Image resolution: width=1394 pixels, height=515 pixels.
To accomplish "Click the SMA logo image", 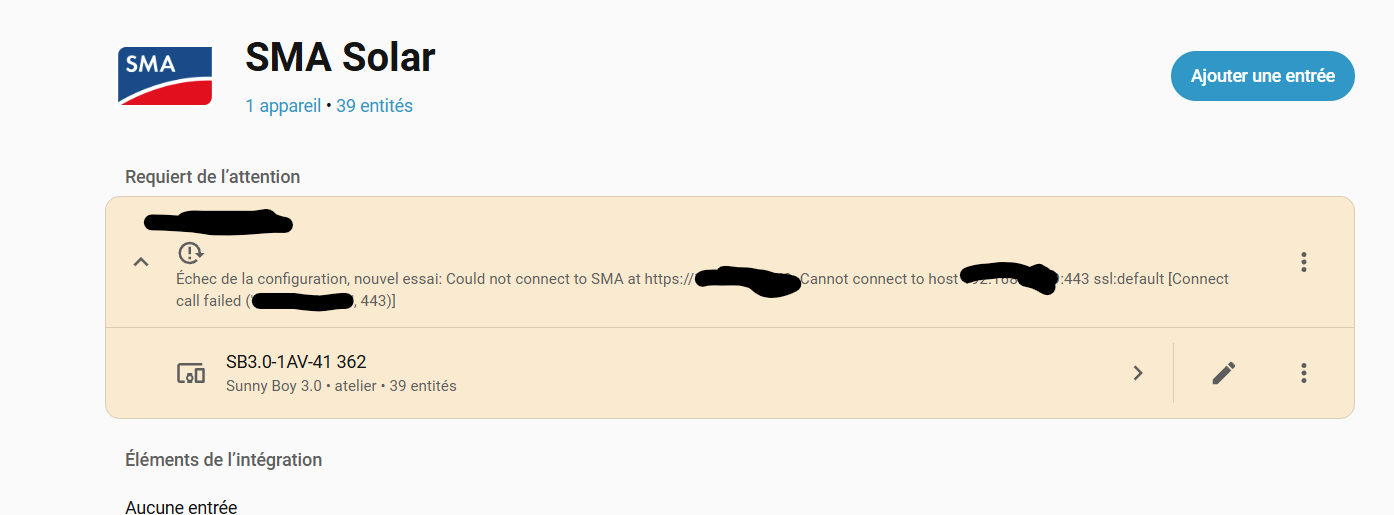I will (x=165, y=75).
